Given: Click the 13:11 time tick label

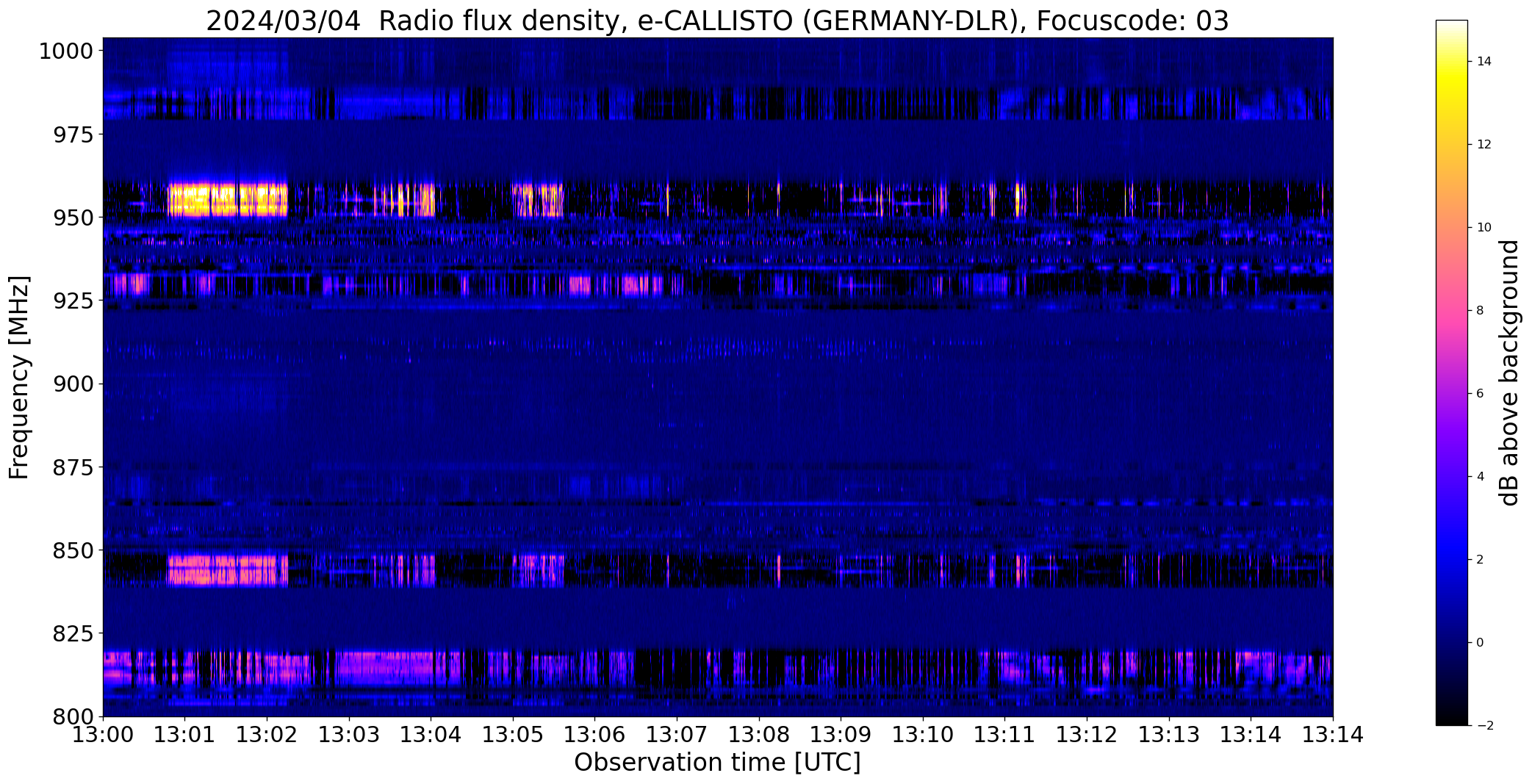Looking at the screenshot, I should [x=1004, y=735].
